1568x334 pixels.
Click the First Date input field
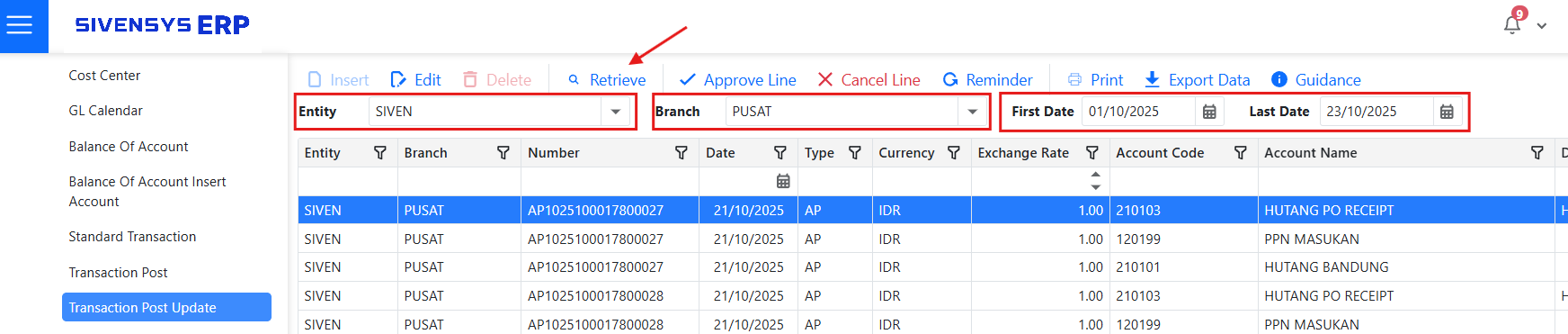point(1138,112)
